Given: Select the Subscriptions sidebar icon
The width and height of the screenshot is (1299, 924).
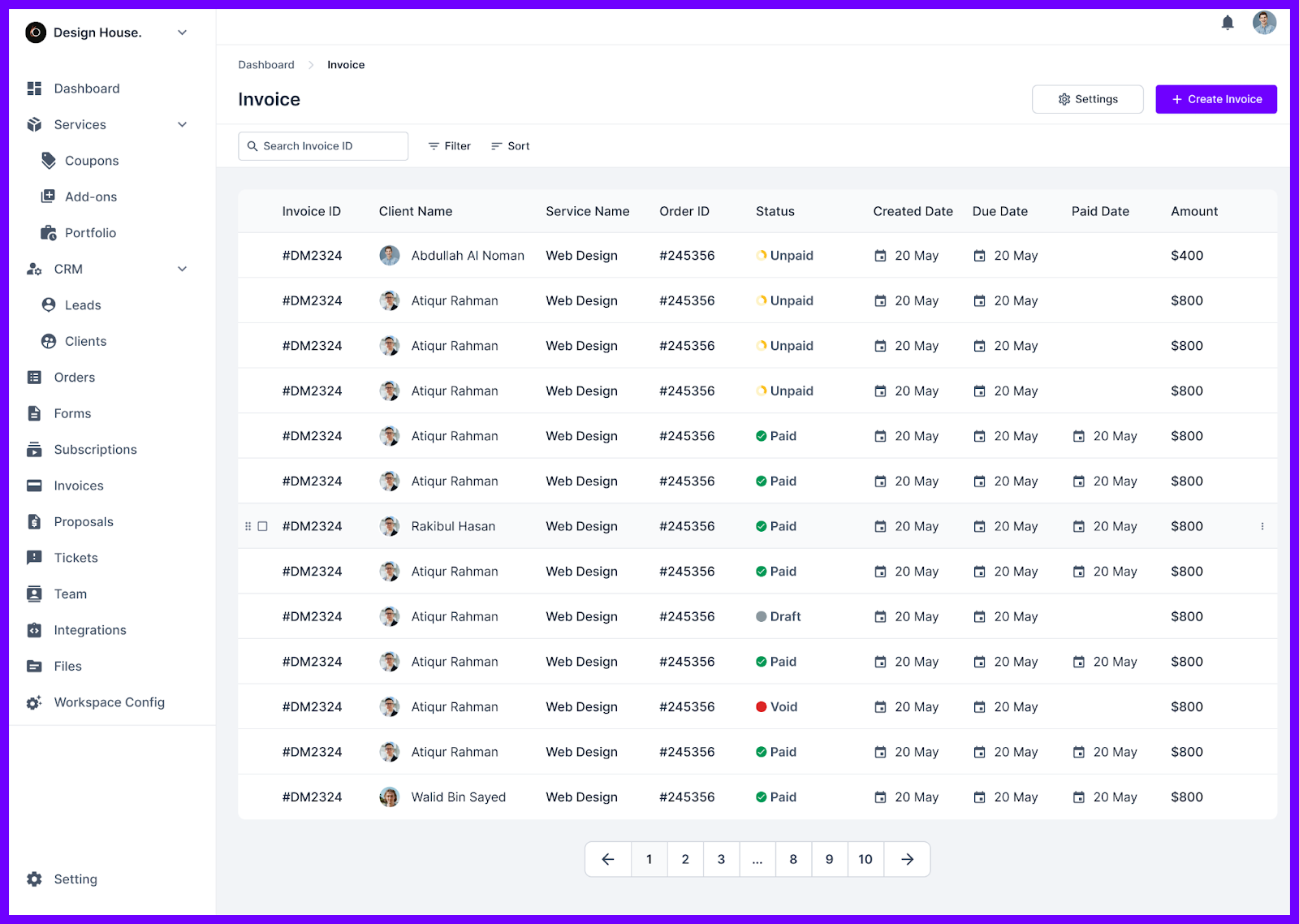Looking at the screenshot, I should [33, 449].
